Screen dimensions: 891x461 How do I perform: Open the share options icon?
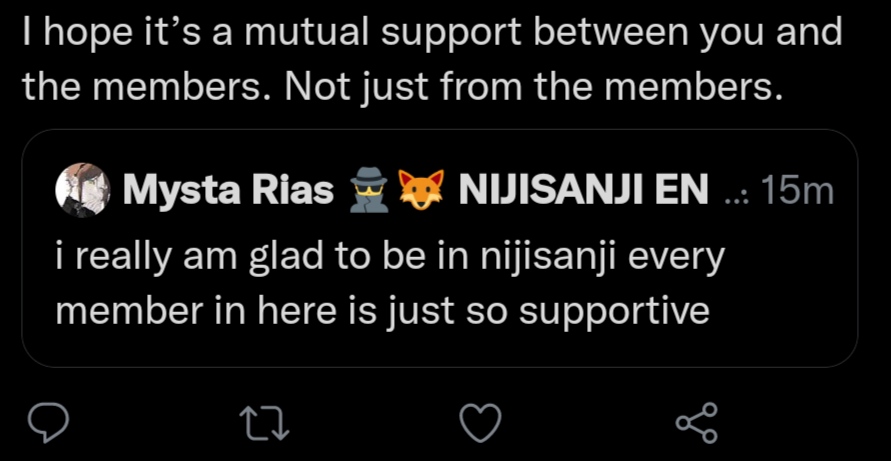click(x=696, y=424)
